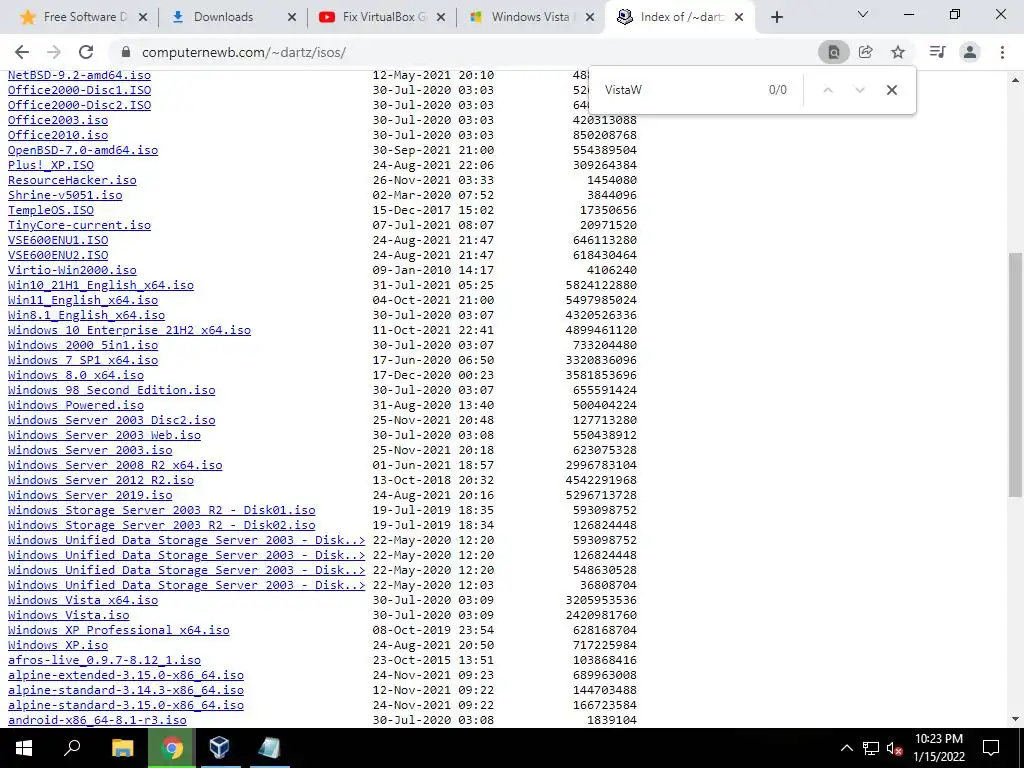Click the find bar text field with VistaW
Screen dimensions: 1024x768
pos(679,90)
